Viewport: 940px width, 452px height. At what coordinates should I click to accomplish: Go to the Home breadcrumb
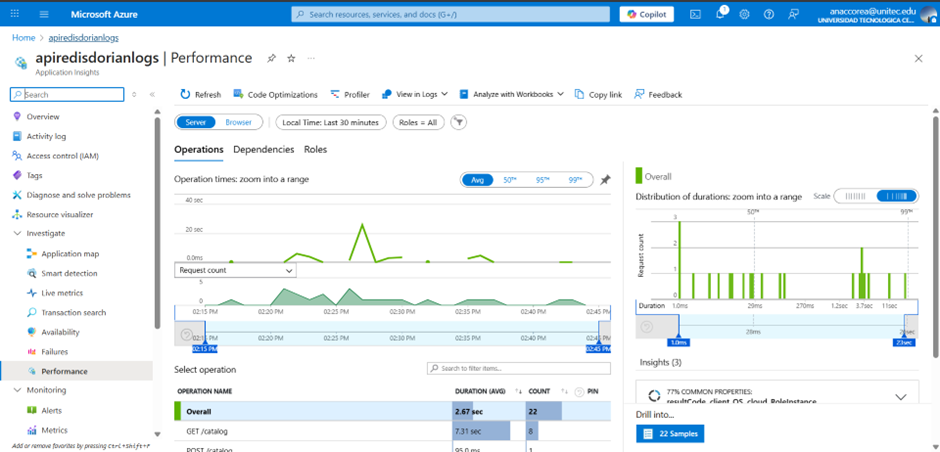(x=23, y=37)
